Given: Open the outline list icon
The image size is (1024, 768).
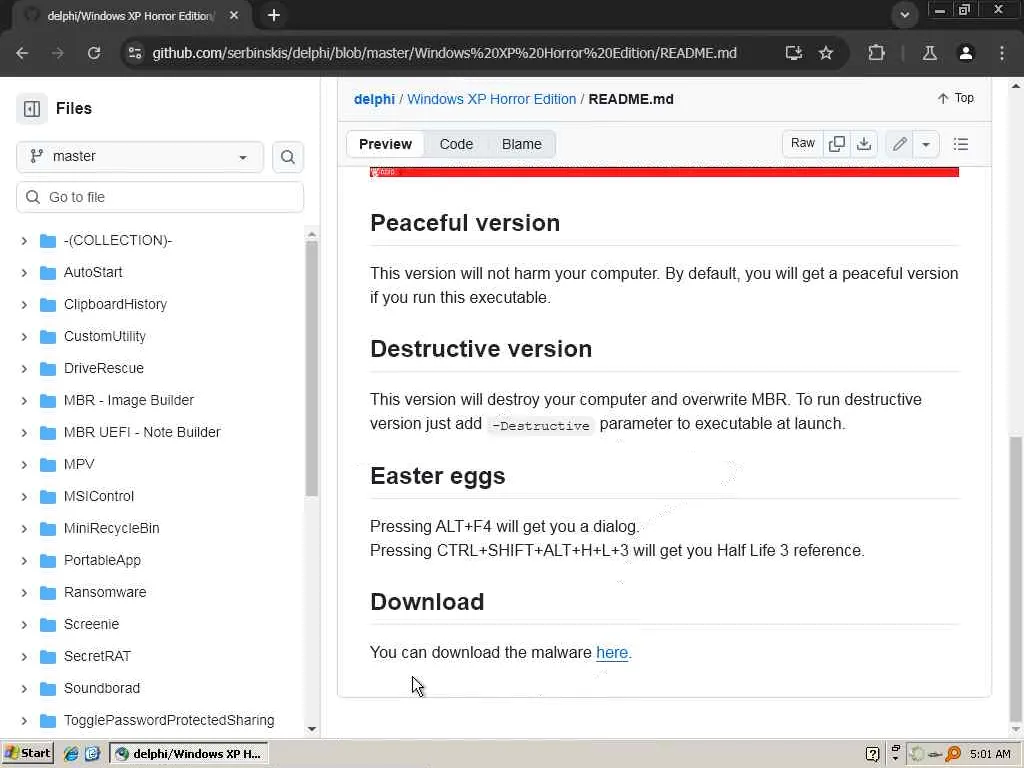Looking at the screenshot, I should [961, 144].
